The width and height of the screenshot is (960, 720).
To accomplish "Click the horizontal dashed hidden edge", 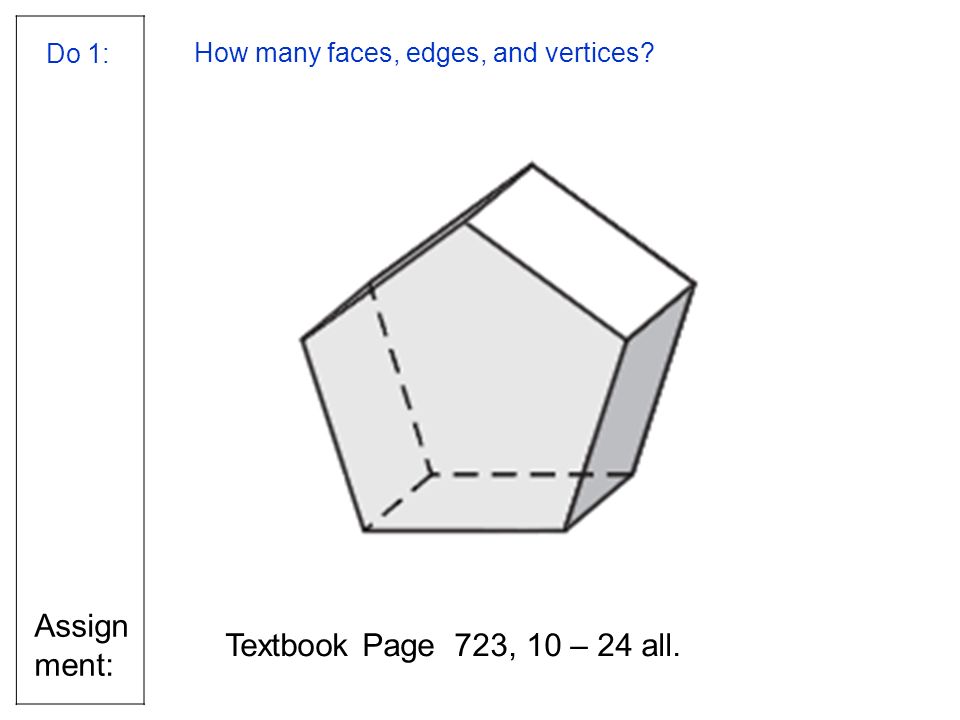I will point(533,473).
